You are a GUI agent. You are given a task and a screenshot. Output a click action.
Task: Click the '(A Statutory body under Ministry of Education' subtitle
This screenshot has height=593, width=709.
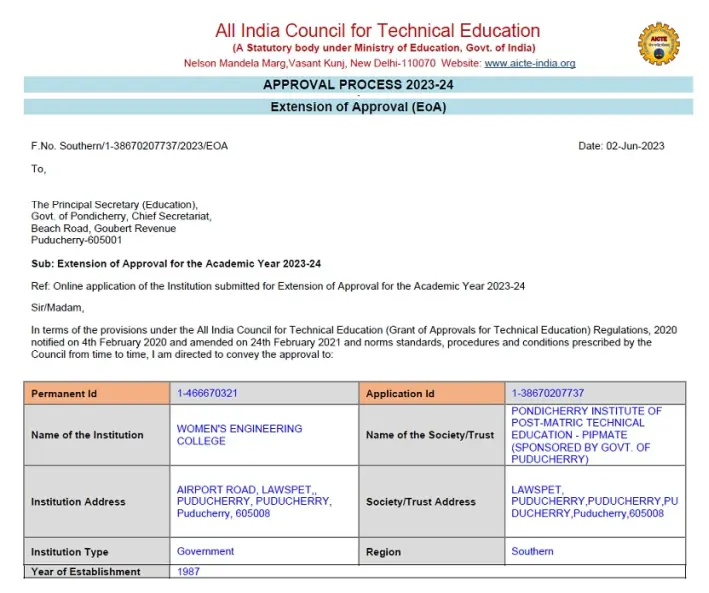384,48
